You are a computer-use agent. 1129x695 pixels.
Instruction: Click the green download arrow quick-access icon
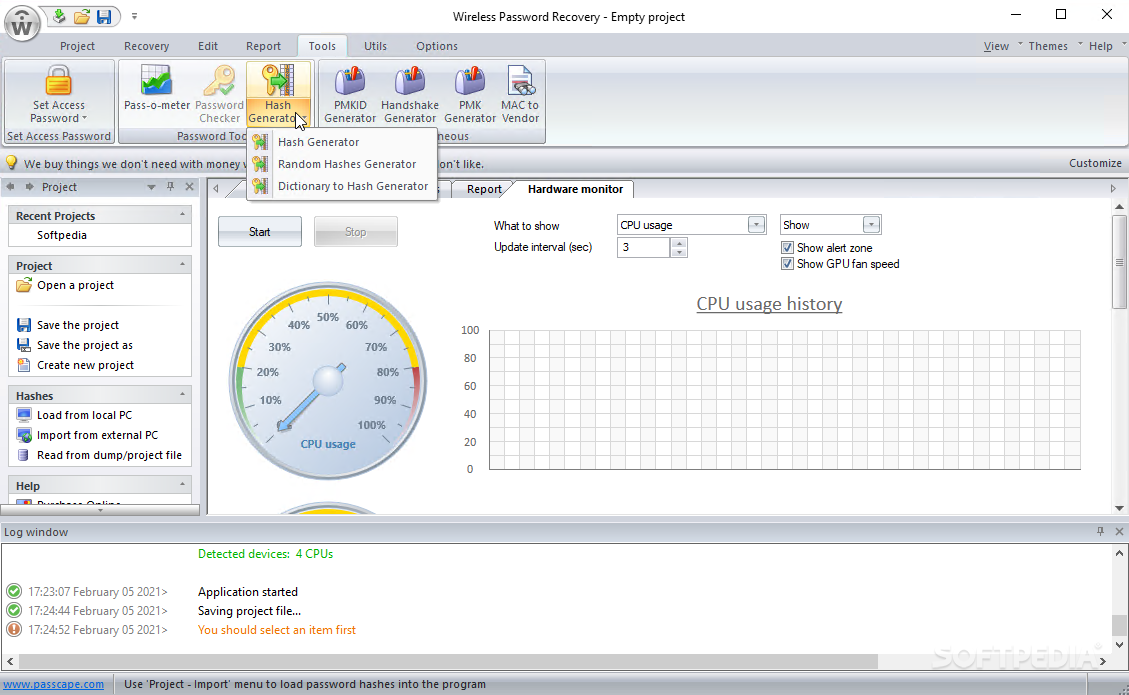pyautogui.click(x=59, y=16)
